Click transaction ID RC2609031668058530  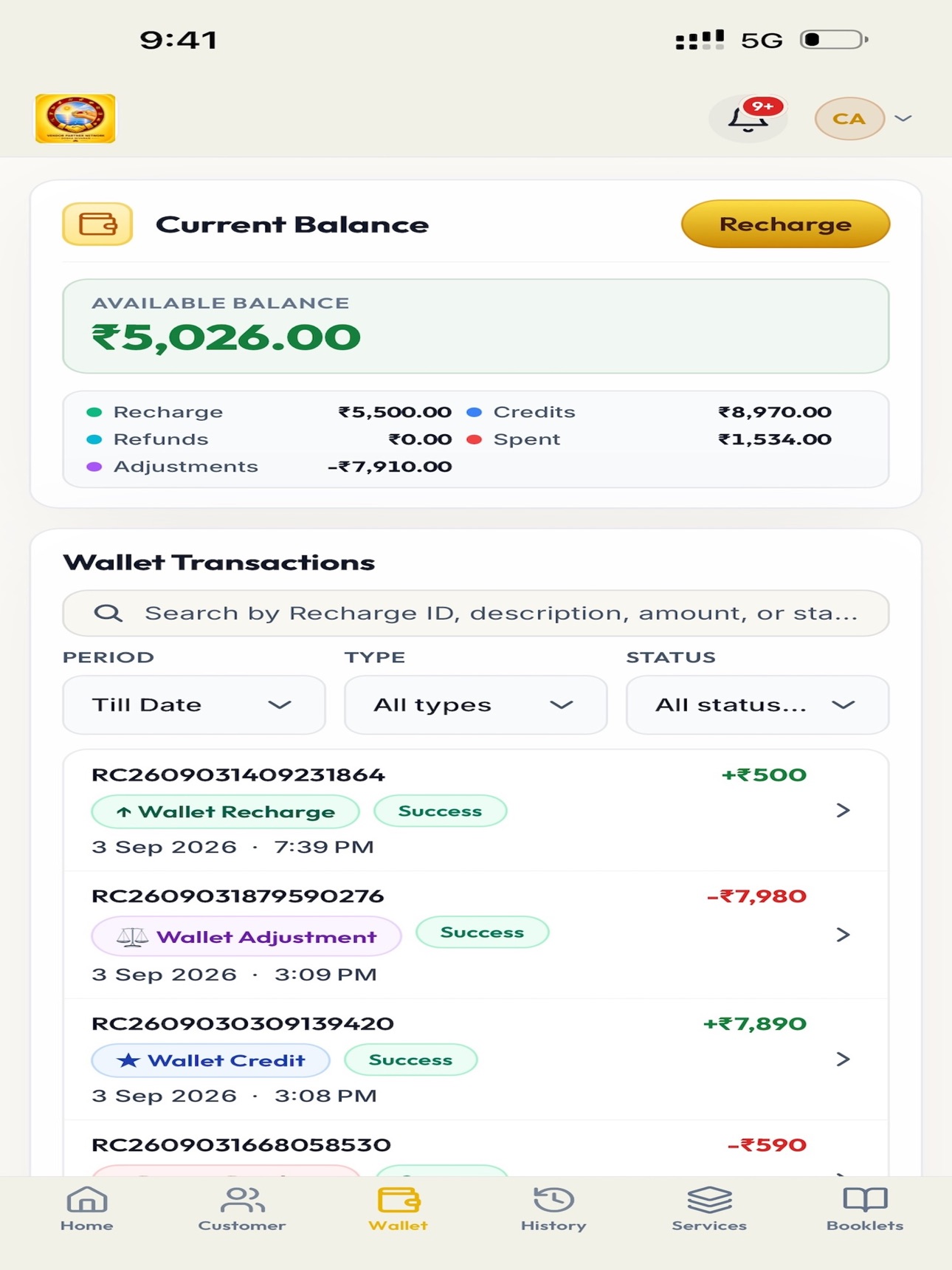click(x=241, y=1144)
